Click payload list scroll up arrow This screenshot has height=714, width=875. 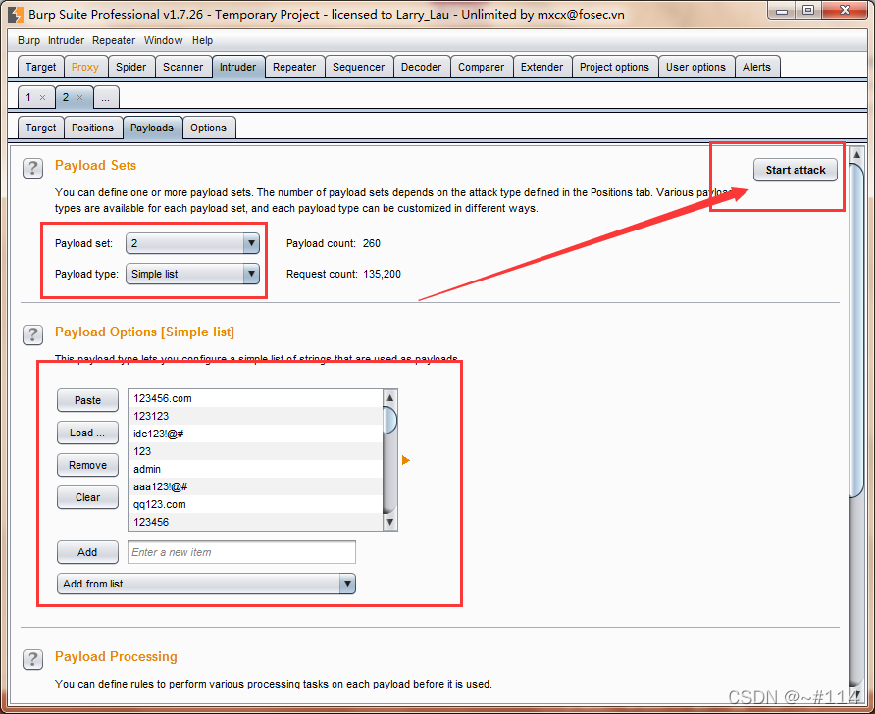point(390,397)
